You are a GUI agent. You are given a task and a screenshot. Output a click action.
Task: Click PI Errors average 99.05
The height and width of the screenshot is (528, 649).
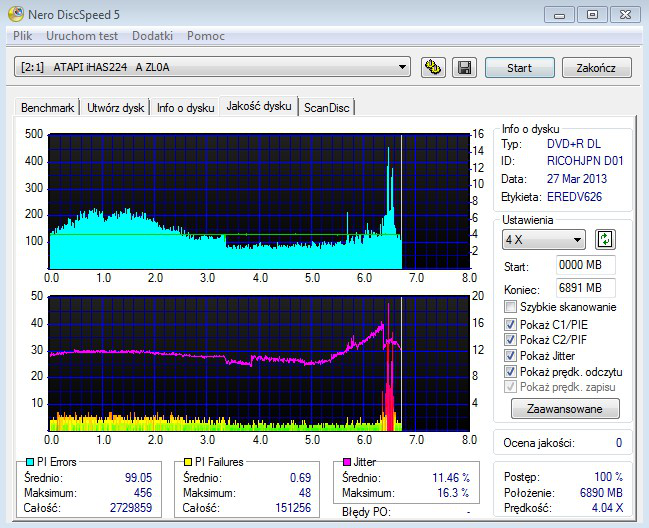(138, 478)
